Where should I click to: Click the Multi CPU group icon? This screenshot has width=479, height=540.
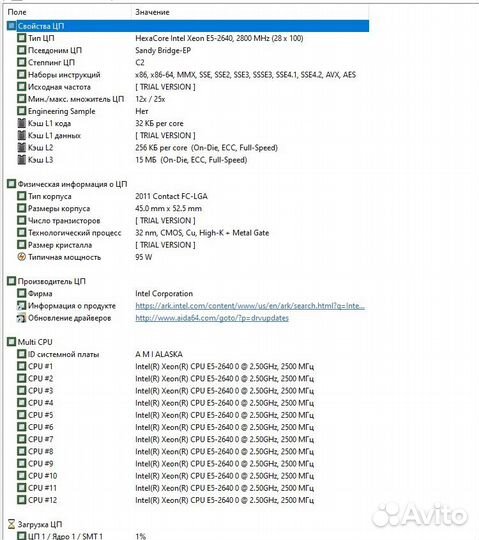click(x=11, y=342)
